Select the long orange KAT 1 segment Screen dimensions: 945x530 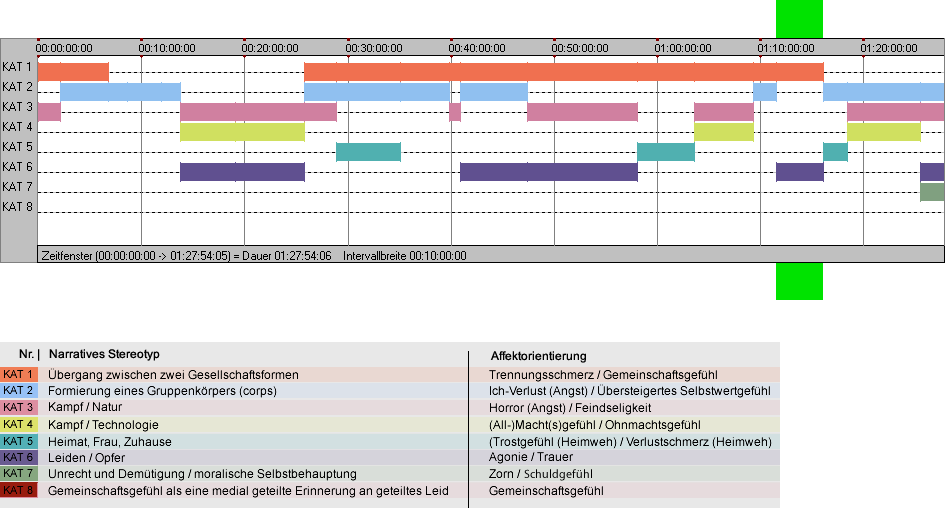coord(564,72)
